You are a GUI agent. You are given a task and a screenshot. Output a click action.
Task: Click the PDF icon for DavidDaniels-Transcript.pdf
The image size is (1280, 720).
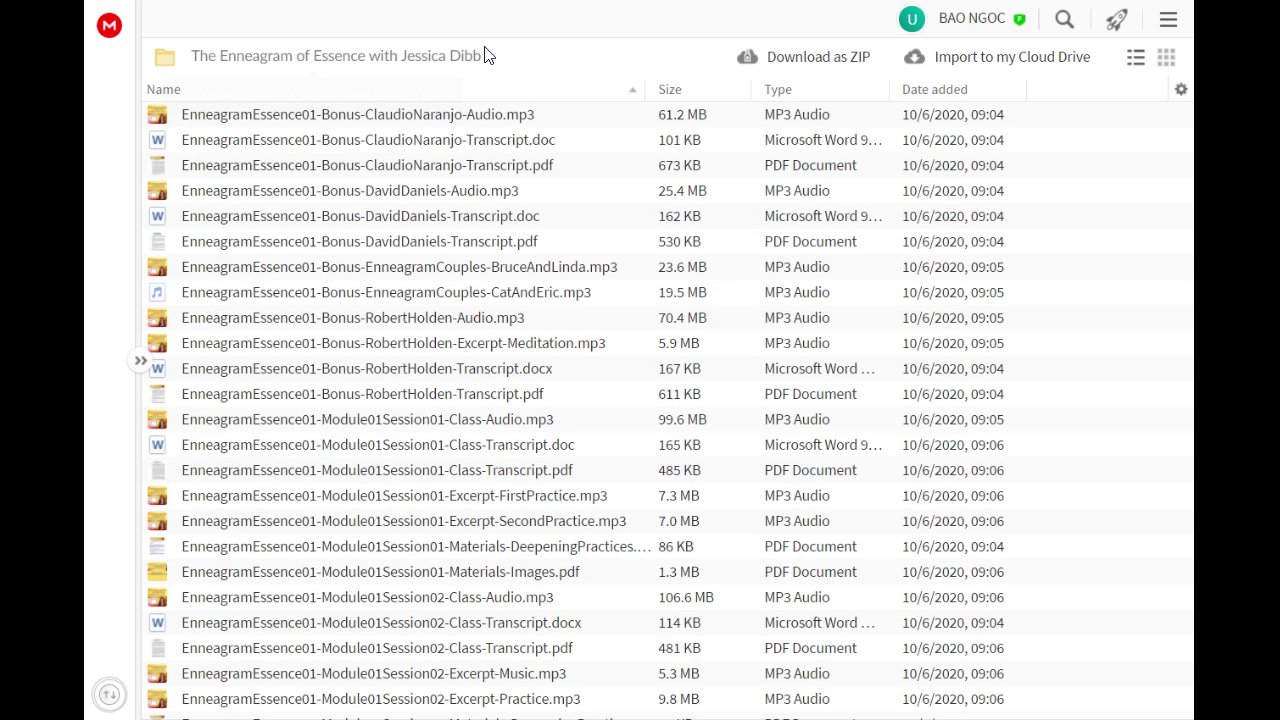click(157, 241)
